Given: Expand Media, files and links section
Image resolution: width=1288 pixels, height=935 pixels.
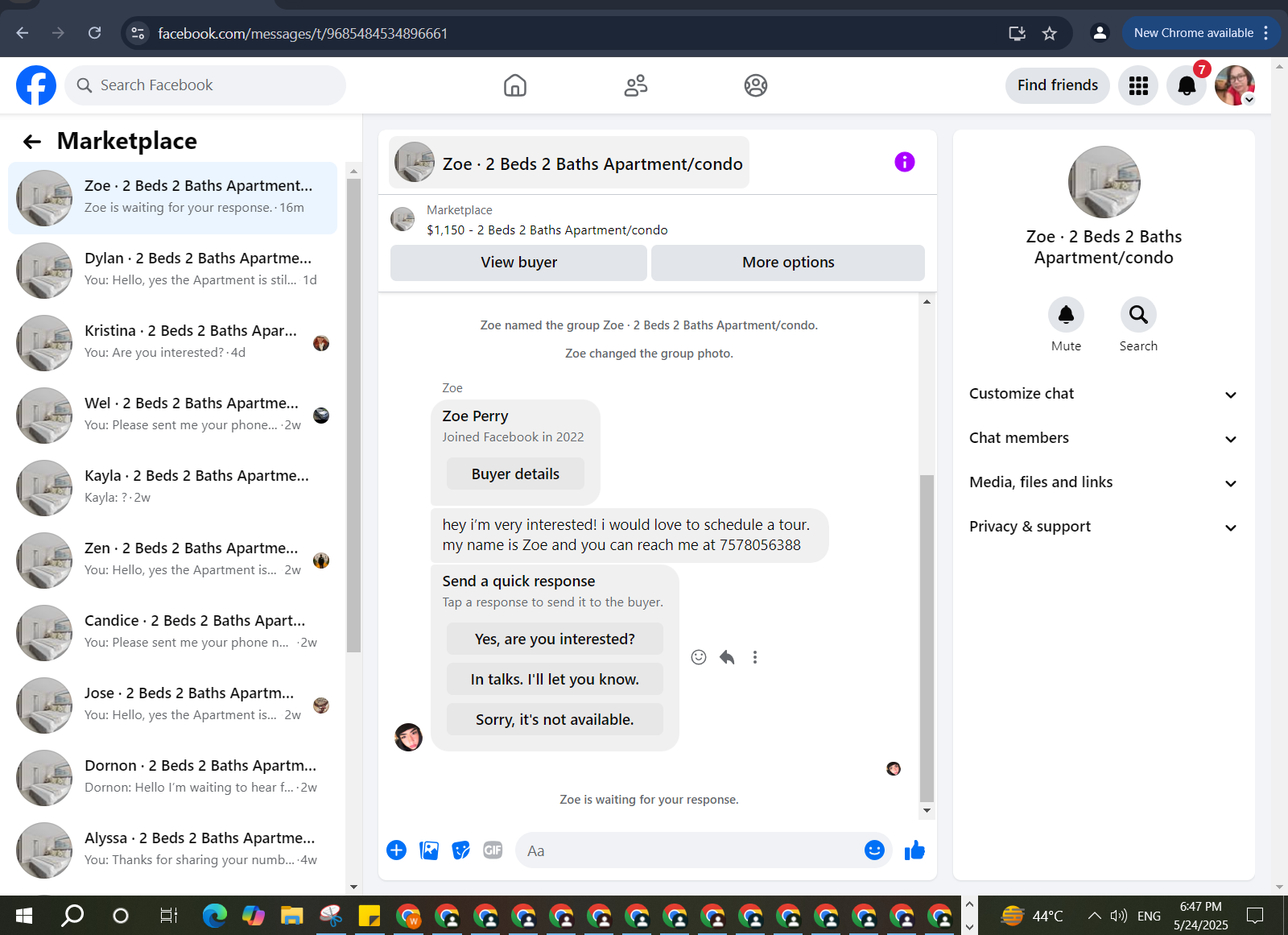Looking at the screenshot, I should 1104,482.
